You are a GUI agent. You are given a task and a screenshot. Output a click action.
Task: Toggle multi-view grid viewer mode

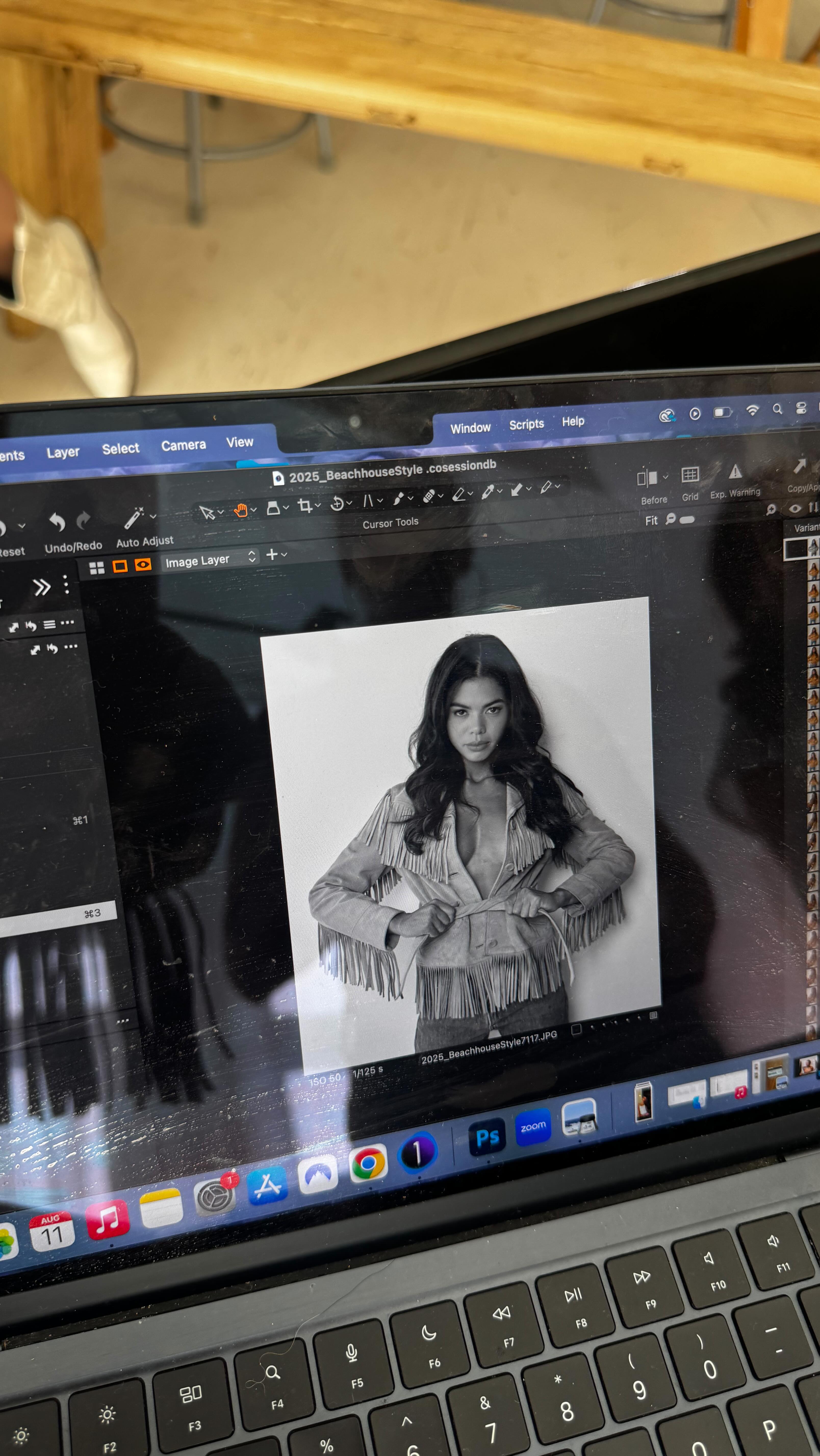click(x=97, y=568)
